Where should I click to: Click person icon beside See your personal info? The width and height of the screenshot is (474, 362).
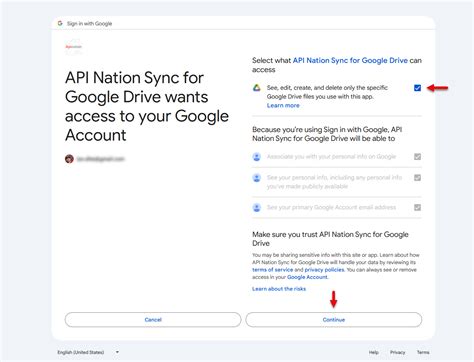point(257,178)
